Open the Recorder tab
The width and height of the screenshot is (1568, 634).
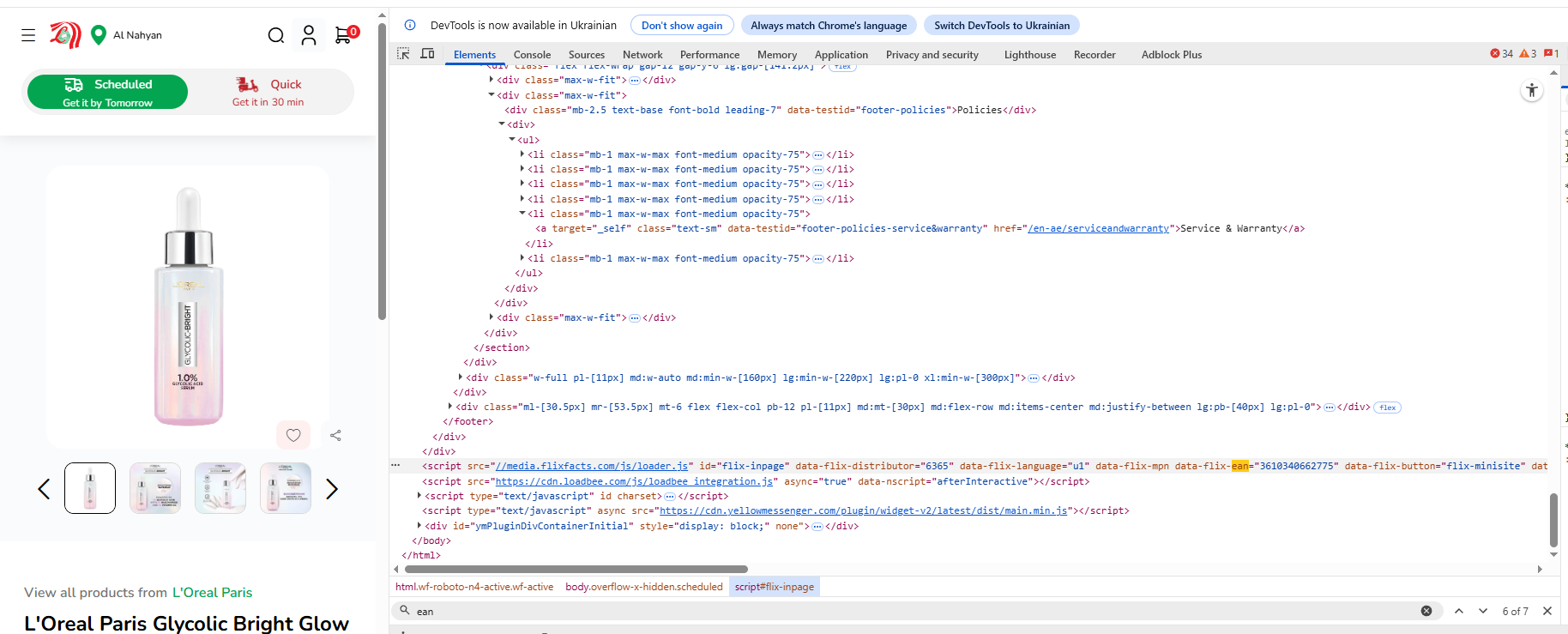coord(1095,54)
